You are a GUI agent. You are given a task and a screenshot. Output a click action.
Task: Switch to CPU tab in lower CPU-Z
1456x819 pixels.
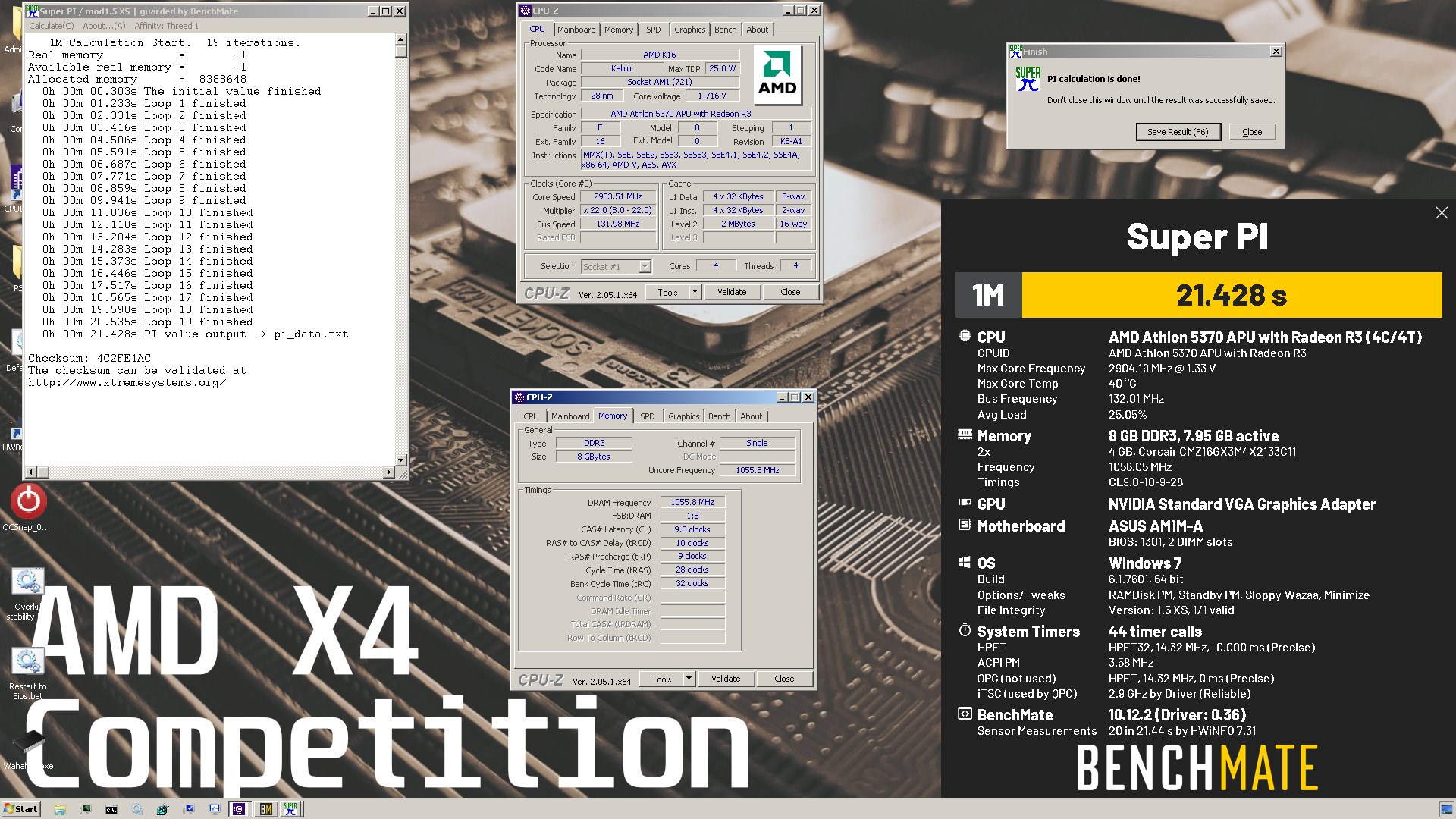(x=531, y=416)
